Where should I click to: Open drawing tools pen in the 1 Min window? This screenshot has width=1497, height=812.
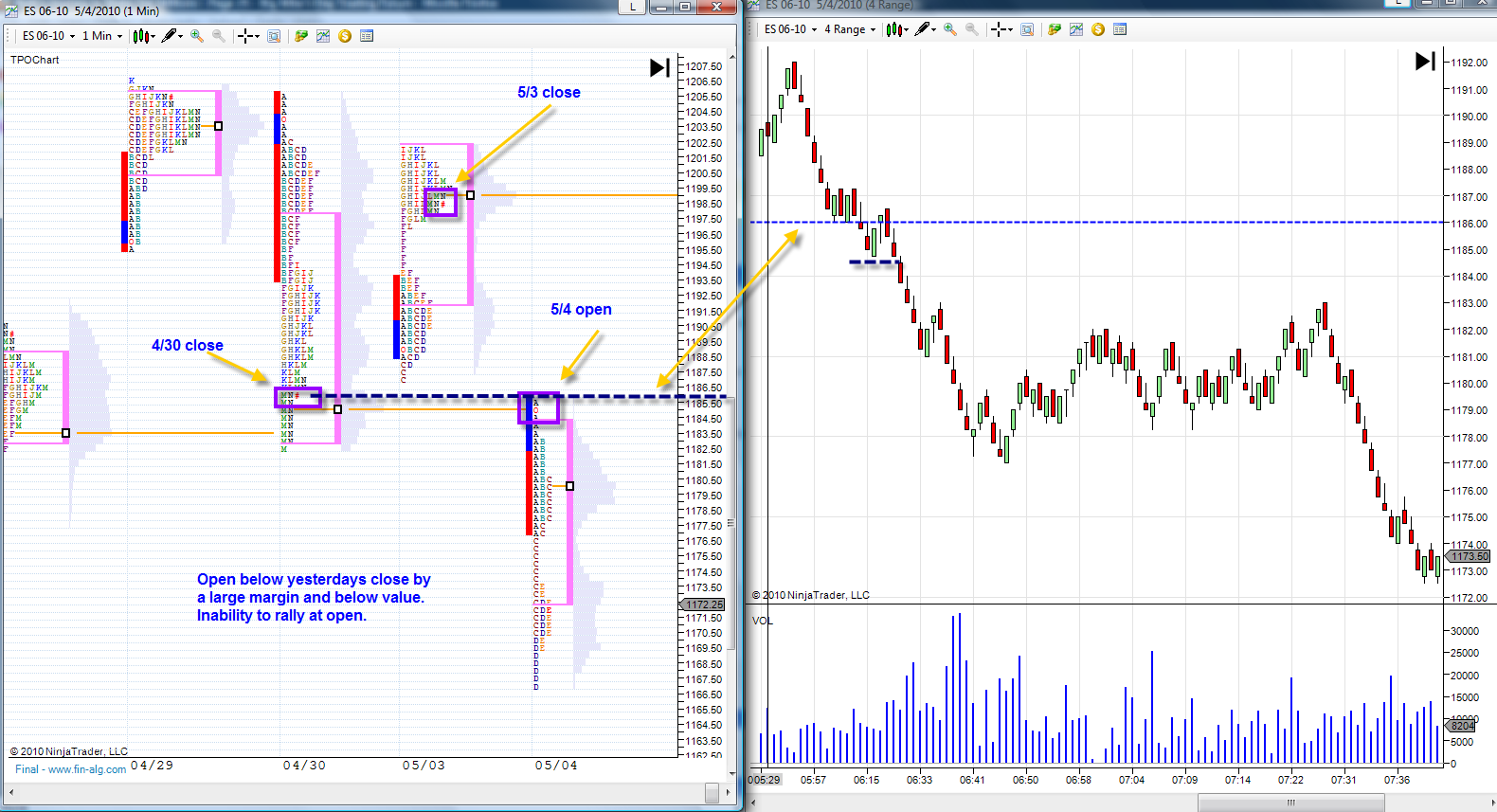tap(169, 36)
